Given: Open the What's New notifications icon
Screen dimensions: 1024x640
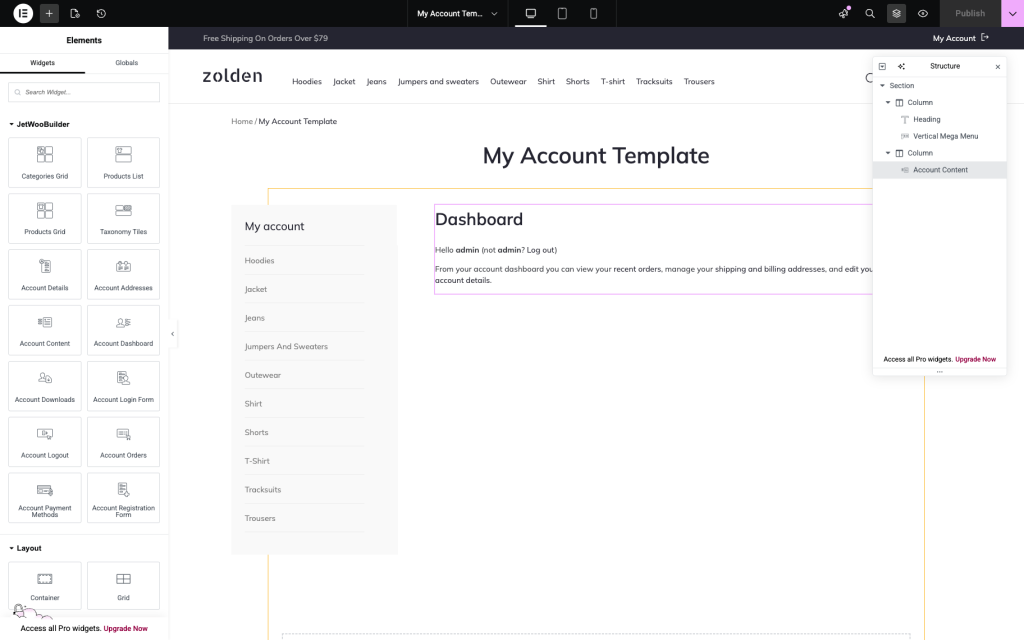Looking at the screenshot, I should [x=844, y=13].
